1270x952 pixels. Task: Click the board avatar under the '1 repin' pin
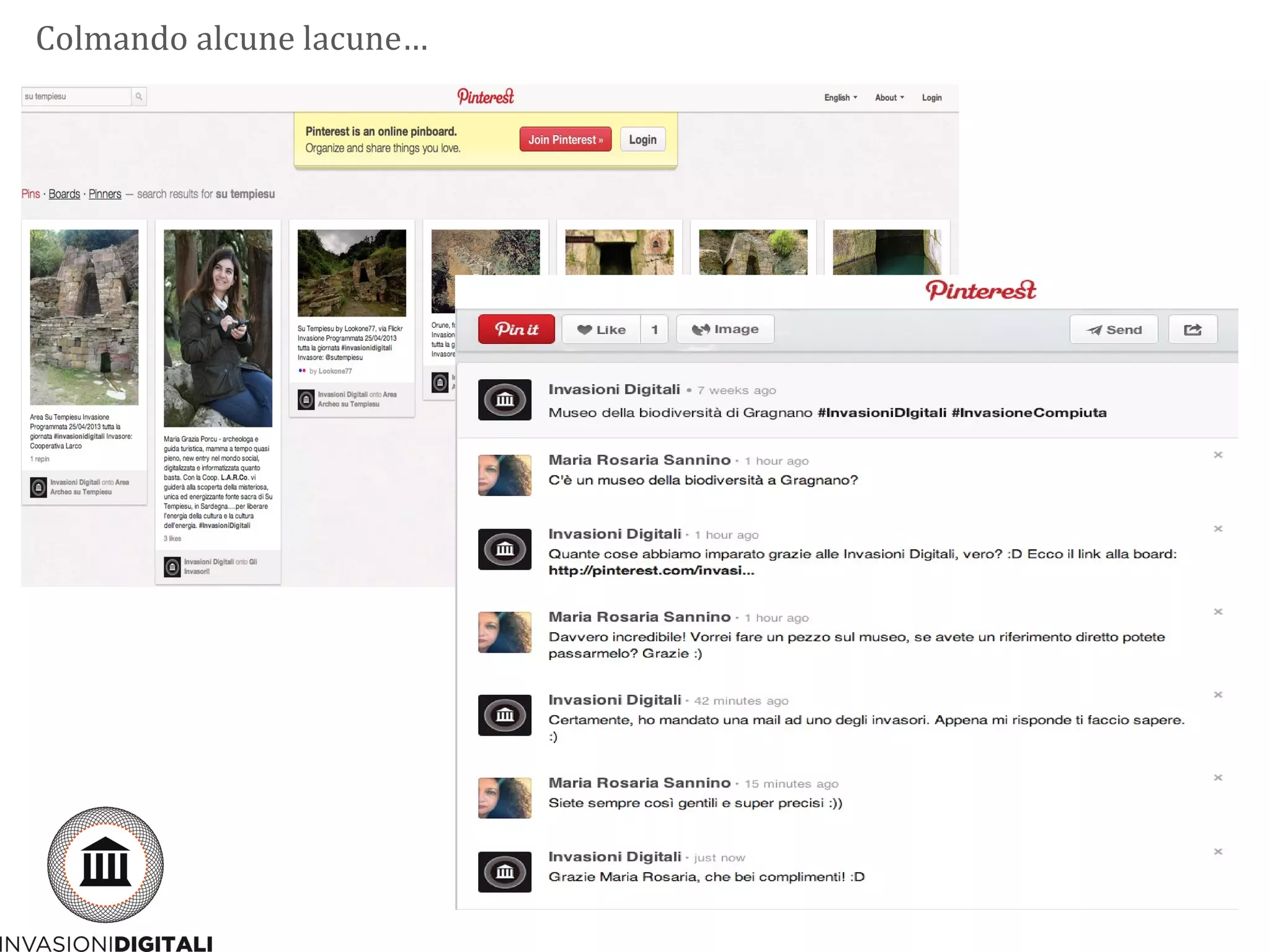coord(38,487)
